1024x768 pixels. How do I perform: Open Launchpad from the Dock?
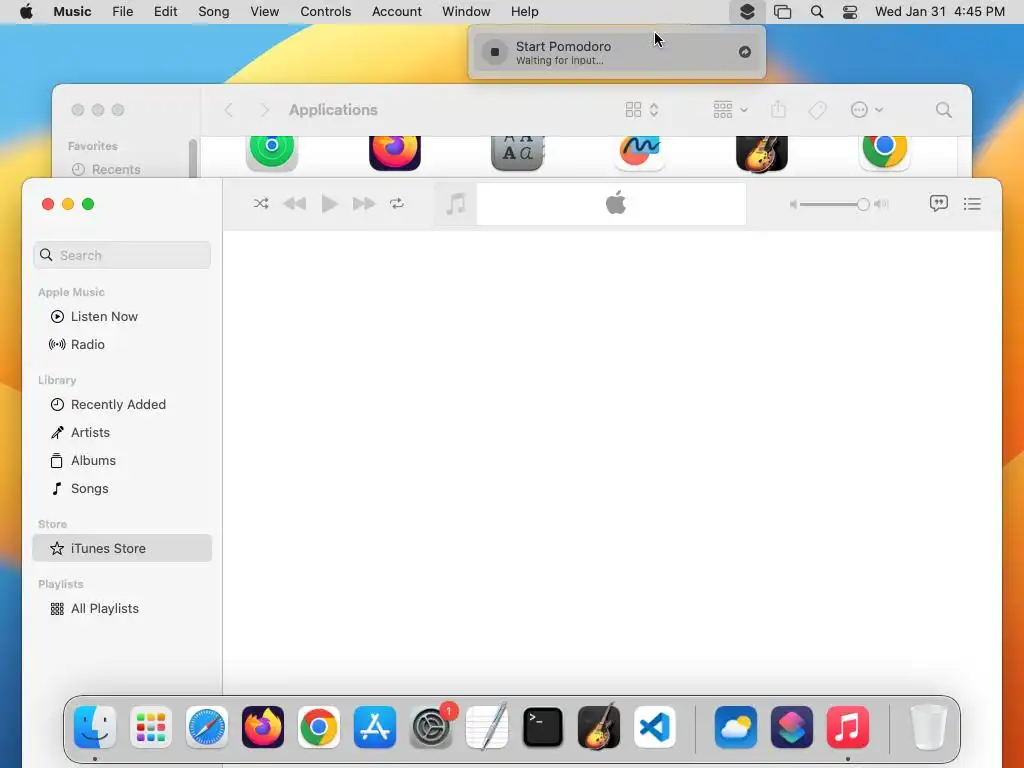(x=151, y=727)
